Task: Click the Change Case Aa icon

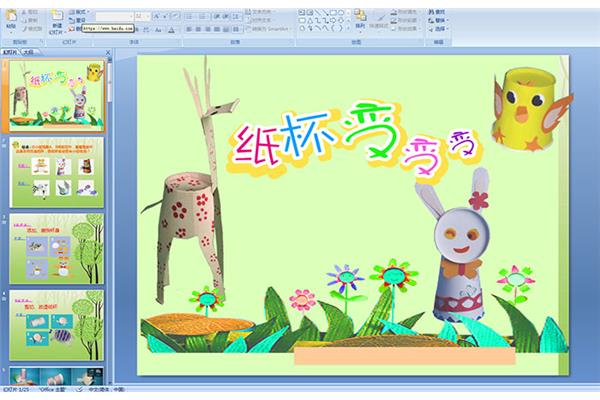Action: 158,30
